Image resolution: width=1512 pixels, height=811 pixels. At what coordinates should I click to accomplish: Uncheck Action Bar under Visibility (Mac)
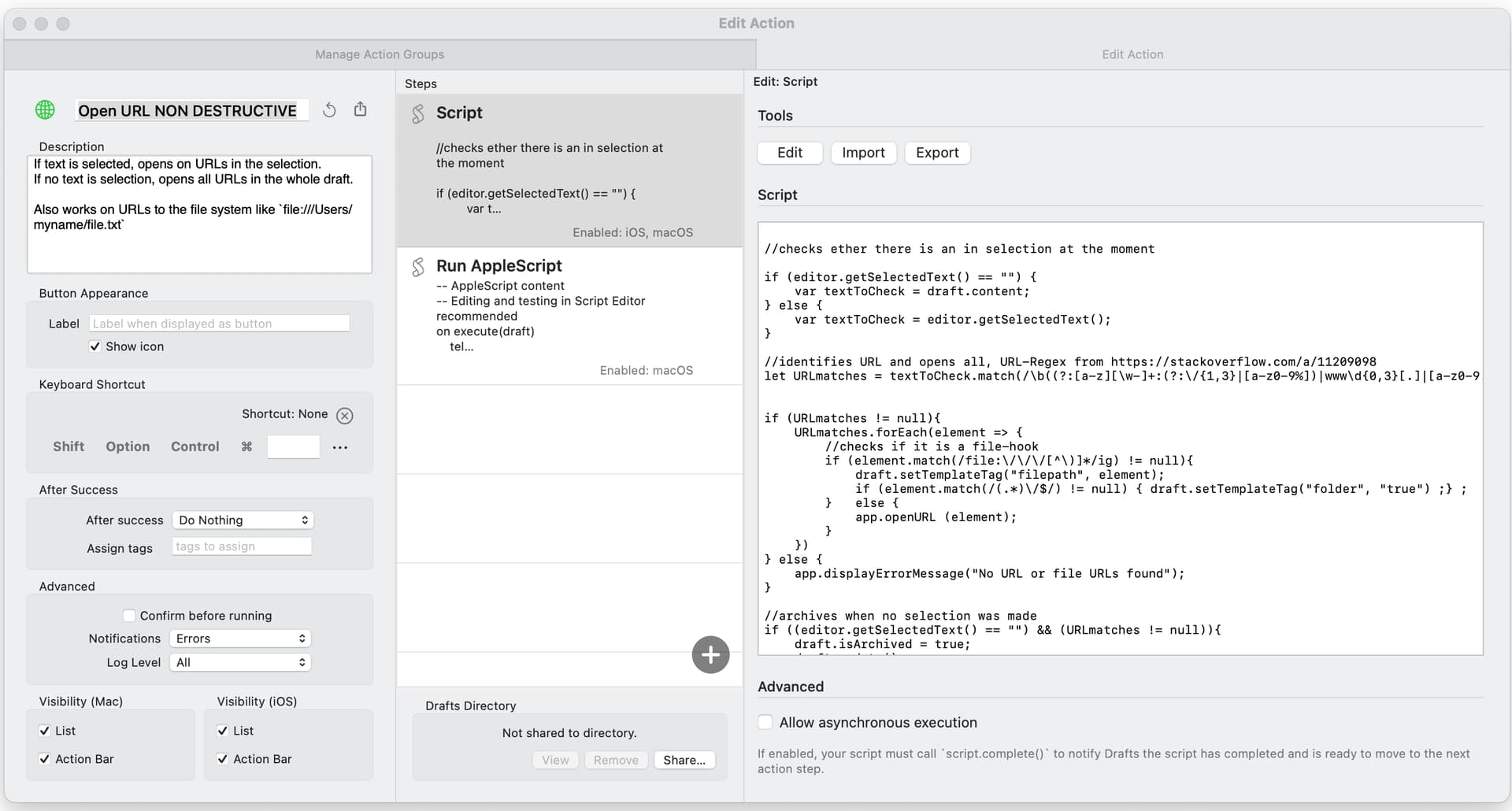coord(45,759)
